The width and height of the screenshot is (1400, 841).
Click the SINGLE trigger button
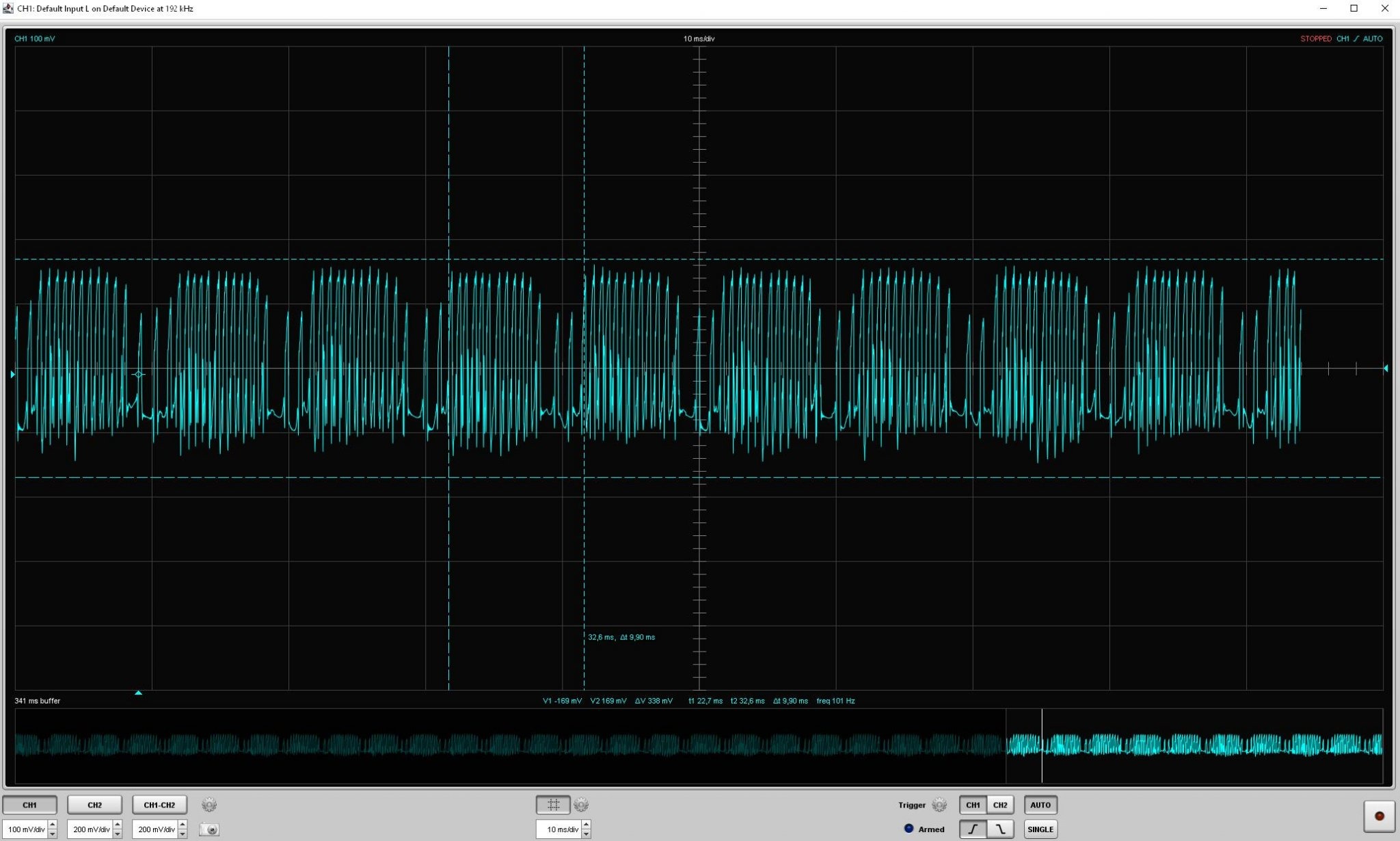1040,829
